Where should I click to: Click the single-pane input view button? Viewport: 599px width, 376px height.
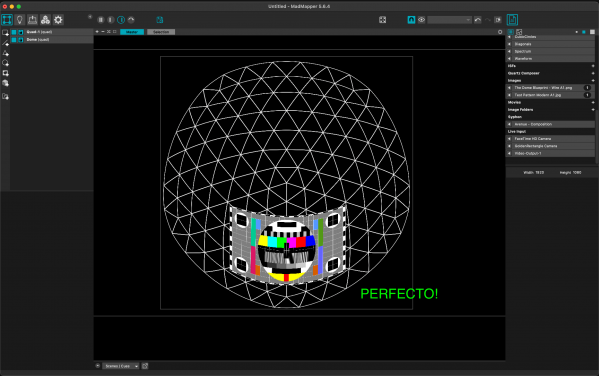pos(111,19)
